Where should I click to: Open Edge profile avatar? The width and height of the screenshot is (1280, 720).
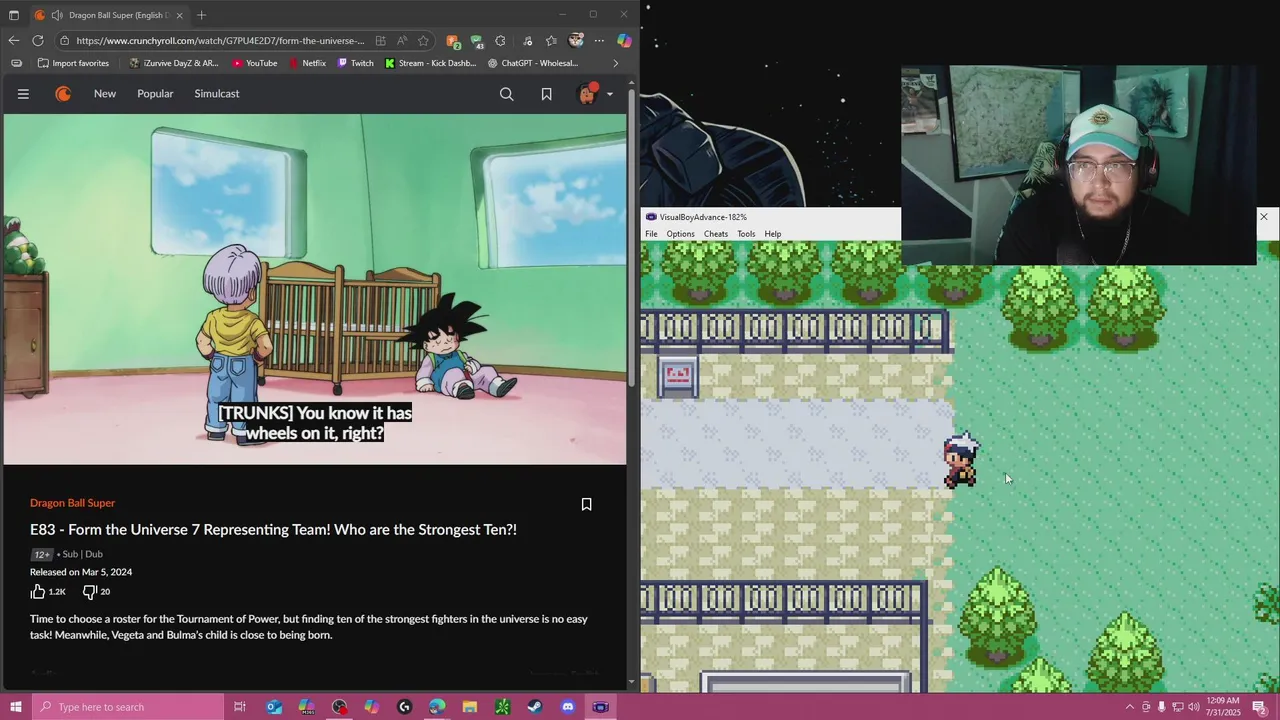575,41
